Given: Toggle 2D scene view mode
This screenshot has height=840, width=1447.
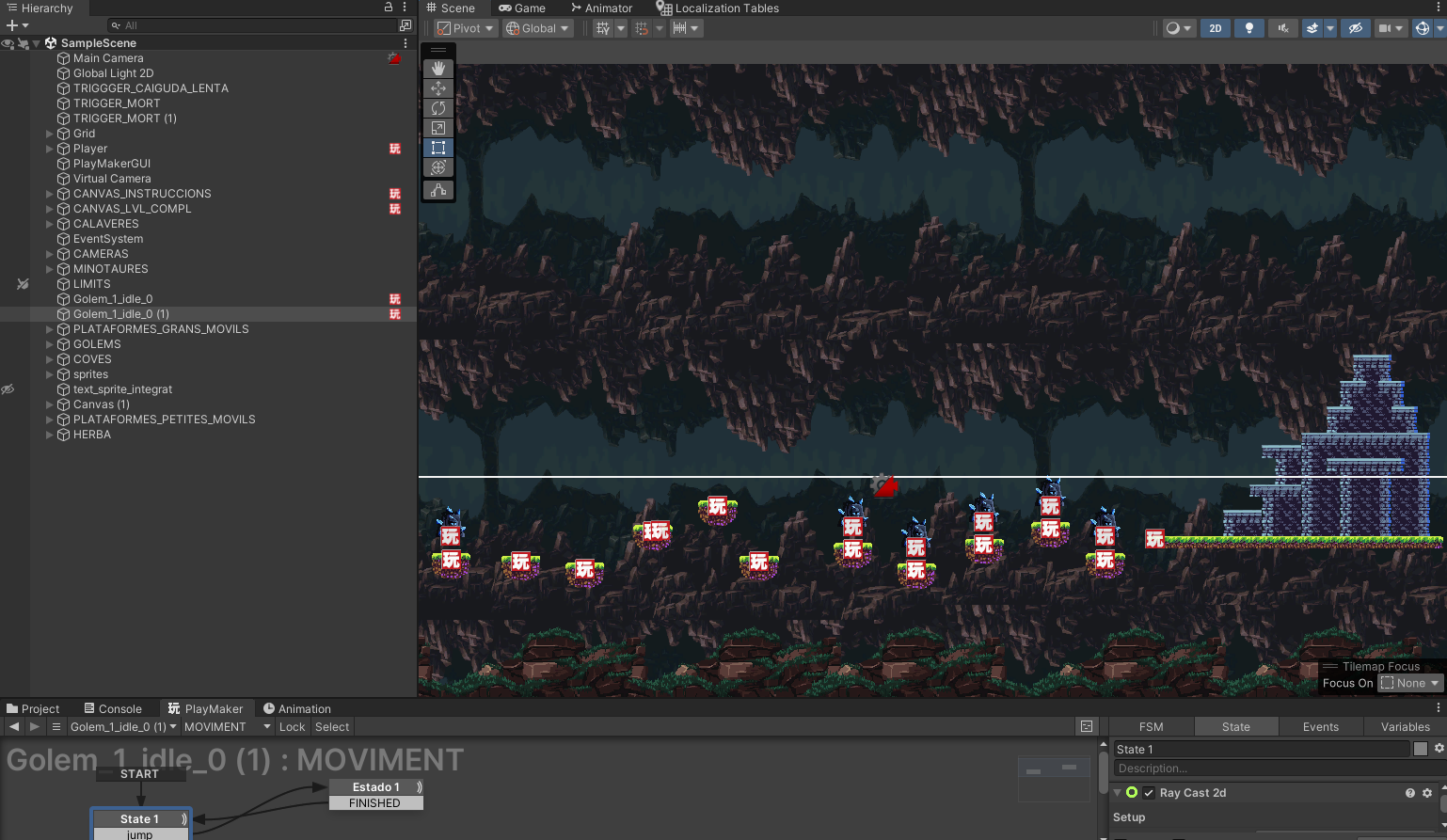Looking at the screenshot, I should (1215, 28).
